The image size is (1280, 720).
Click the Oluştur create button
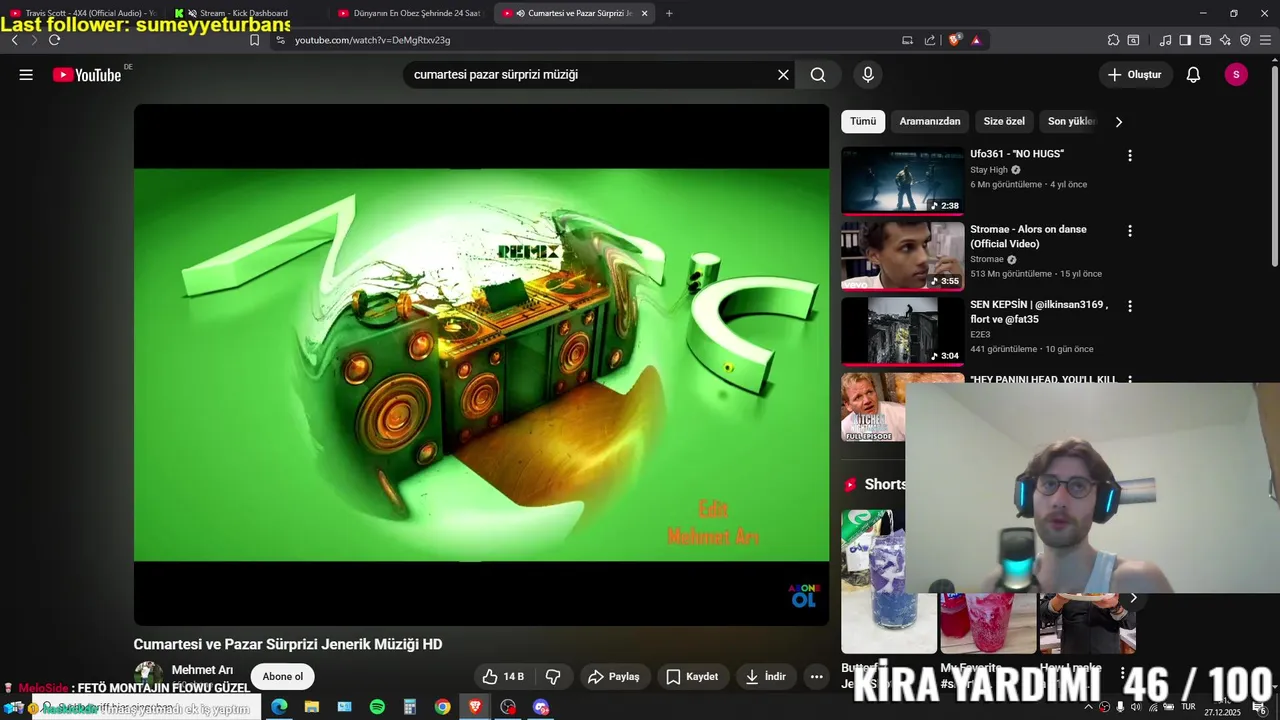click(1135, 75)
